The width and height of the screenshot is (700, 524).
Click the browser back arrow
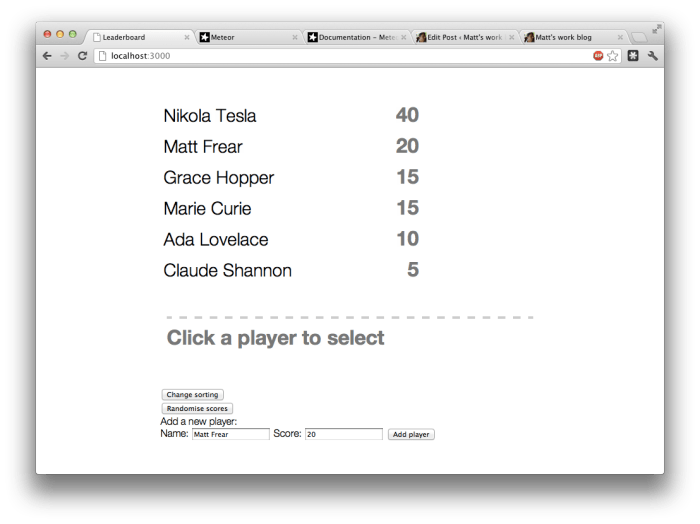[47, 56]
